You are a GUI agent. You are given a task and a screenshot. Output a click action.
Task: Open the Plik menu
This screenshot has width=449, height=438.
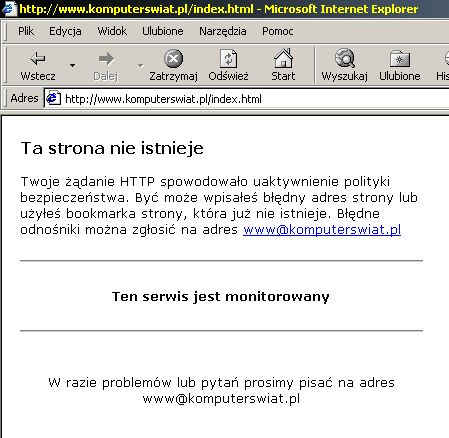pos(26,31)
